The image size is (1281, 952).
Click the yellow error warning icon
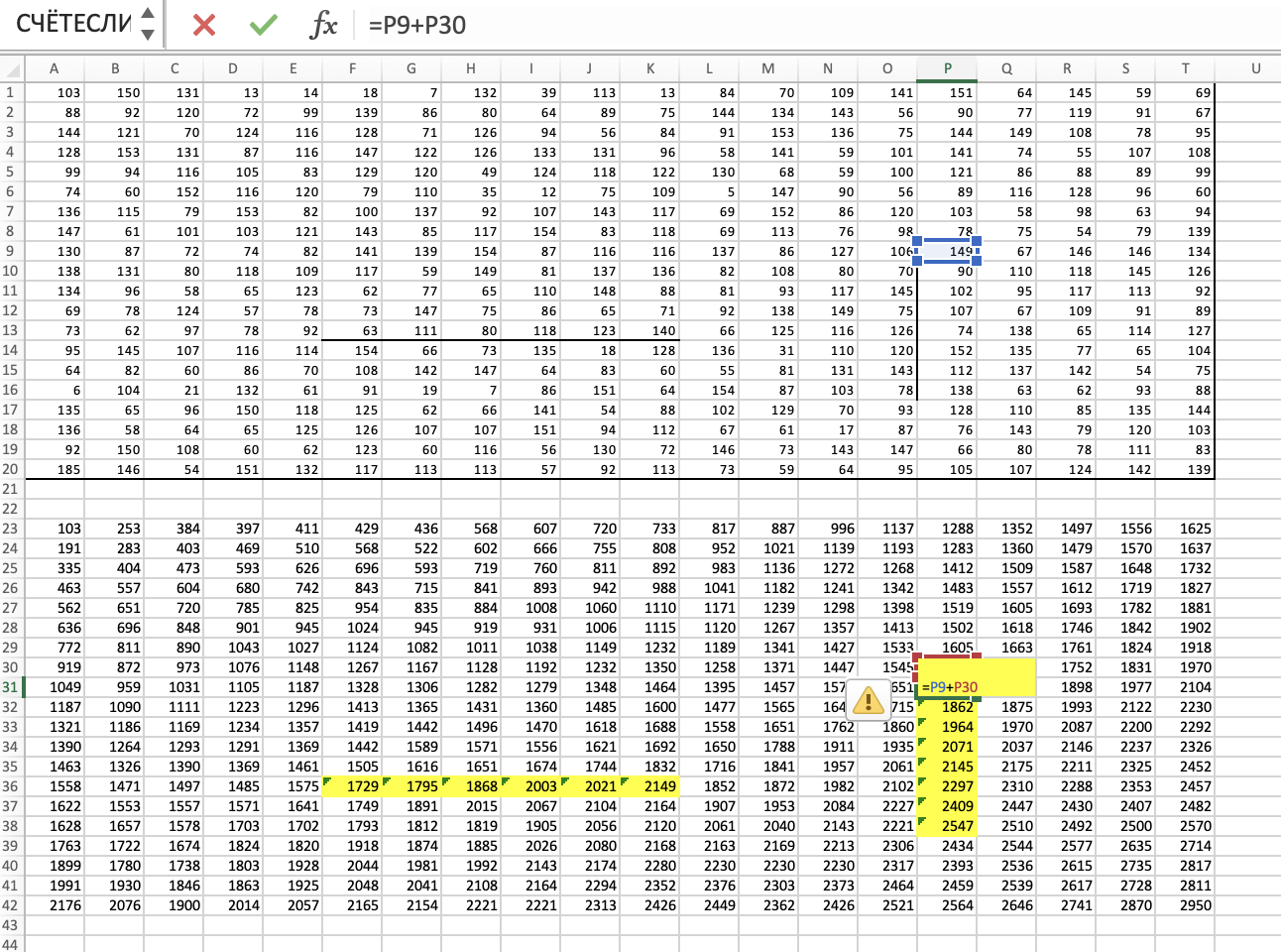tap(868, 701)
